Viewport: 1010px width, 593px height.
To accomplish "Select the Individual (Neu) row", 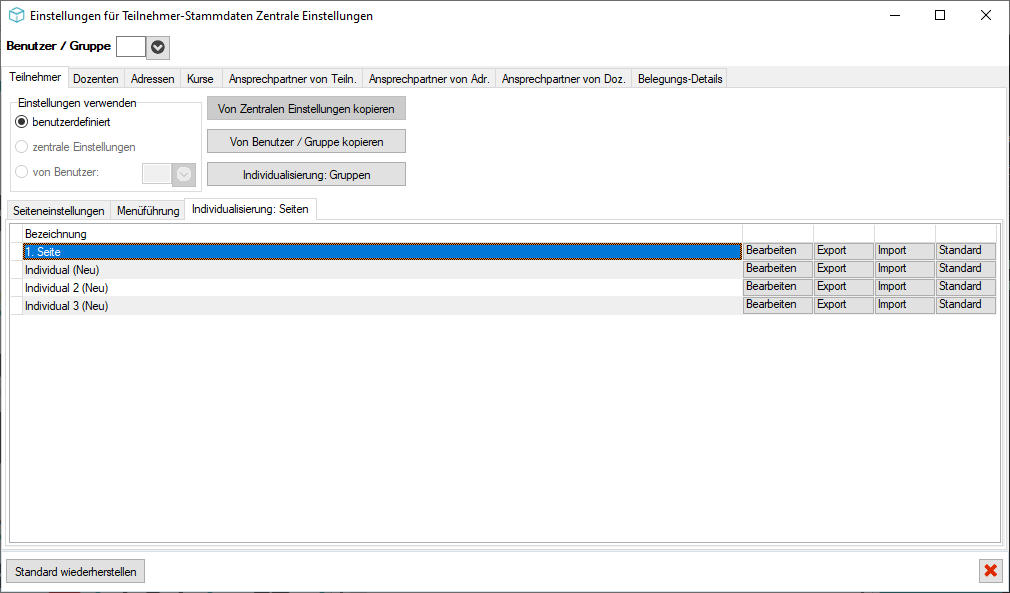I will [x=382, y=269].
